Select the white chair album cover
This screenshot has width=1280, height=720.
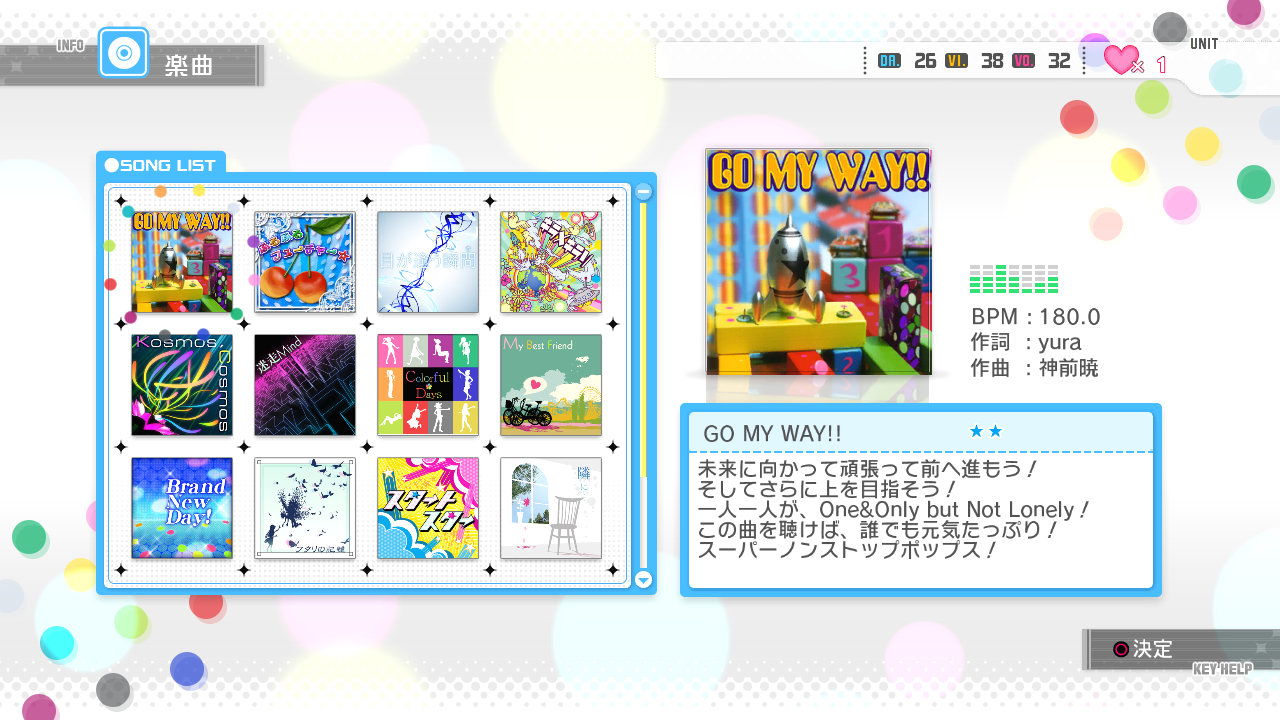[x=551, y=508]
